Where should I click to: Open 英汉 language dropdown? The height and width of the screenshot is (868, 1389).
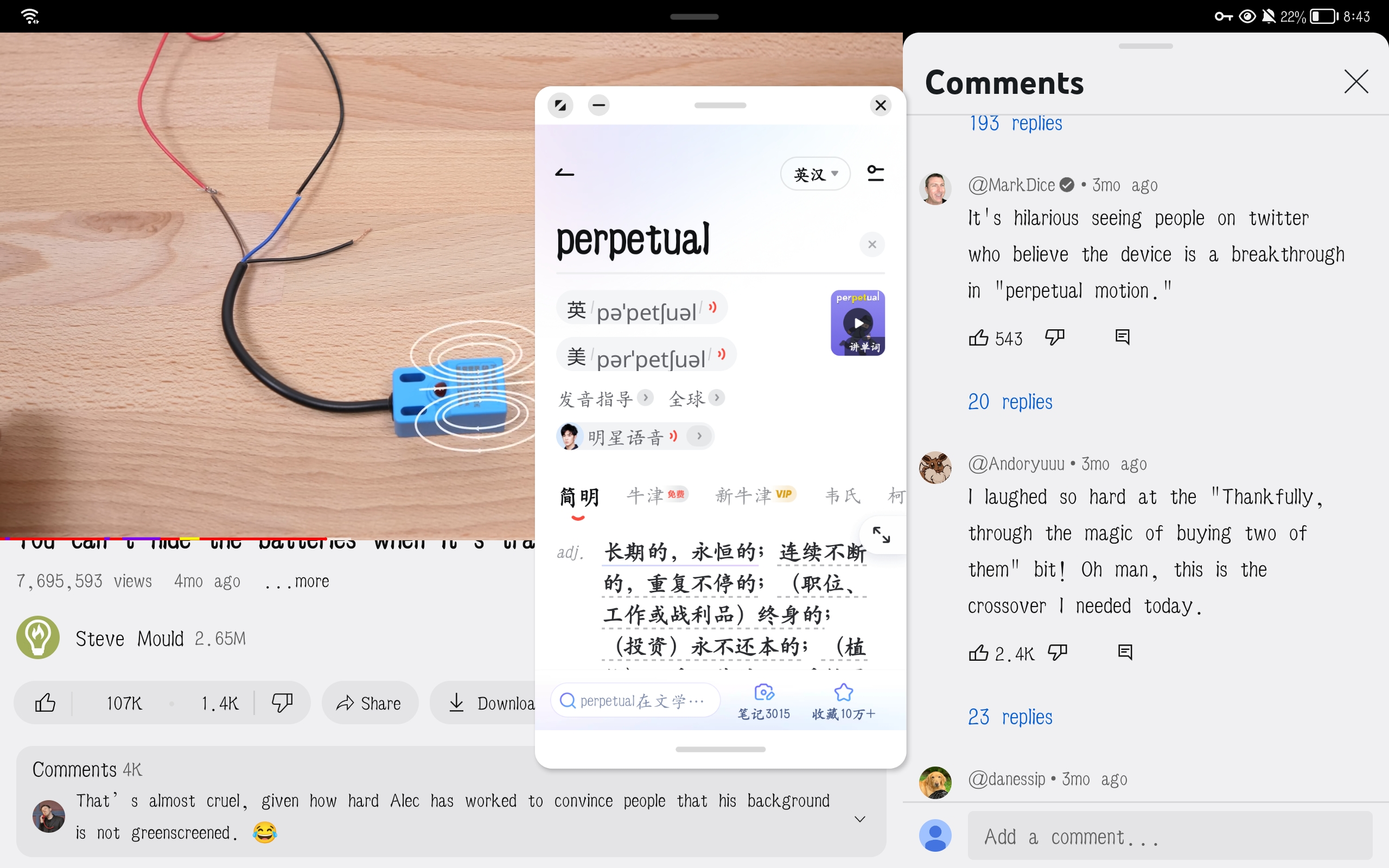coord(815,174)
